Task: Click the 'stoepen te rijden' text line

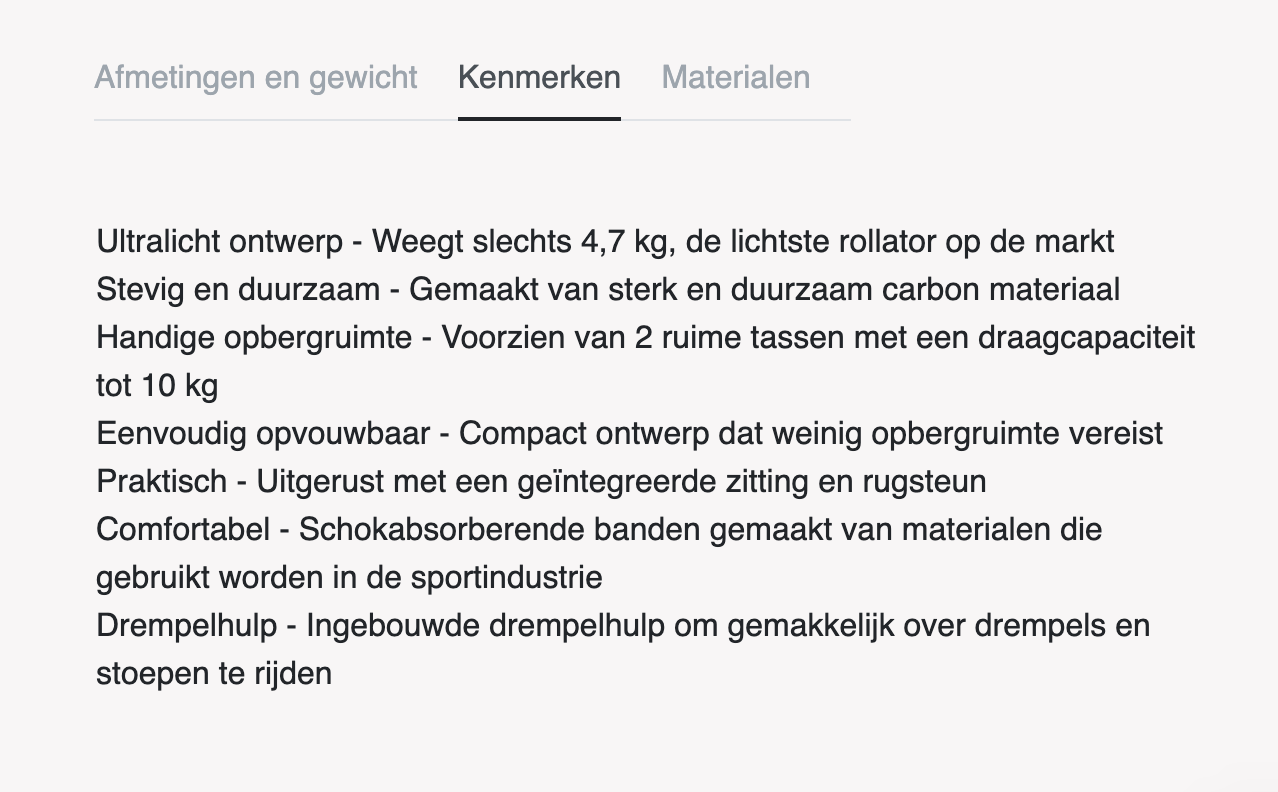Action: (x=214, y=673)
